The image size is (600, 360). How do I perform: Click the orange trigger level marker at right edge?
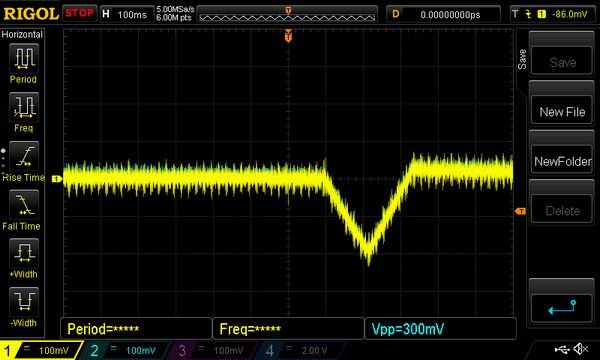coord(520,211)
